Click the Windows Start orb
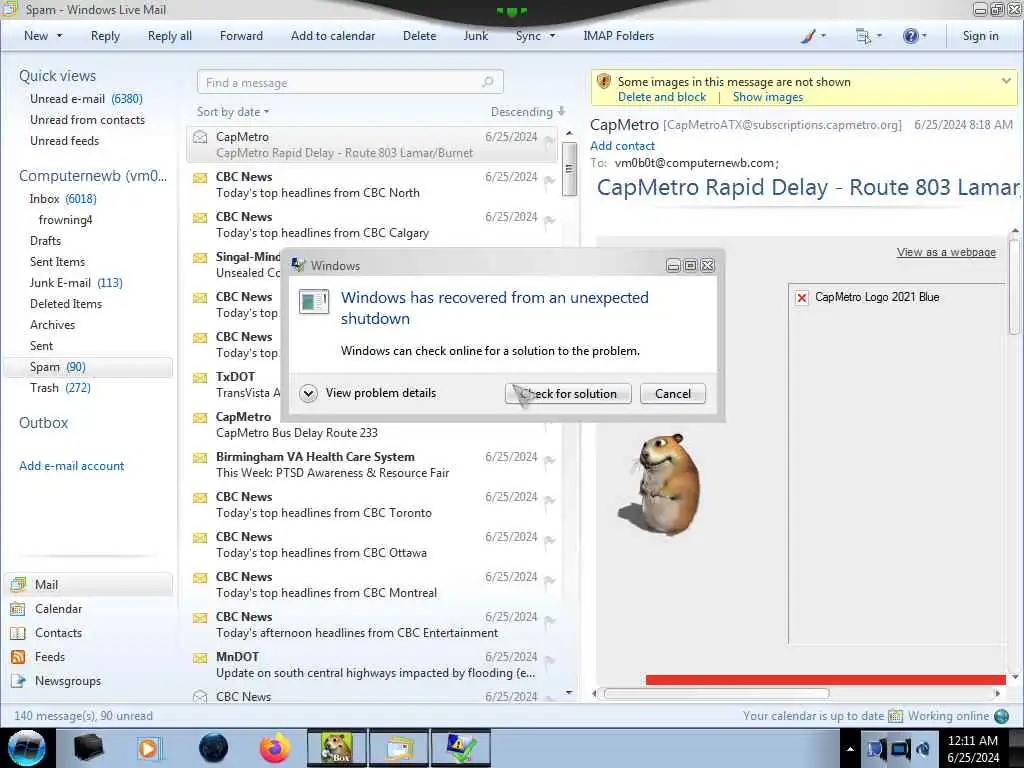Image resolution: width=1024 pixels, height=768 pixels. click(27, 748)
